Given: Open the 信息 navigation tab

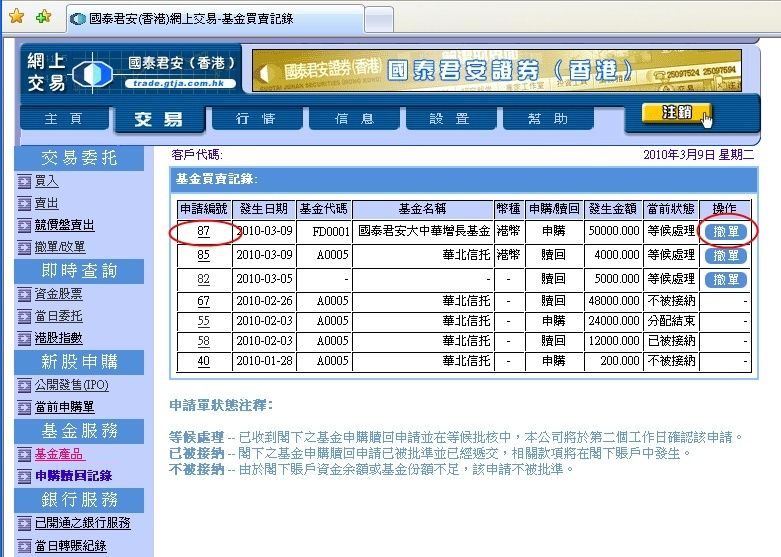Looking at the screenshot, I should 354,119.
